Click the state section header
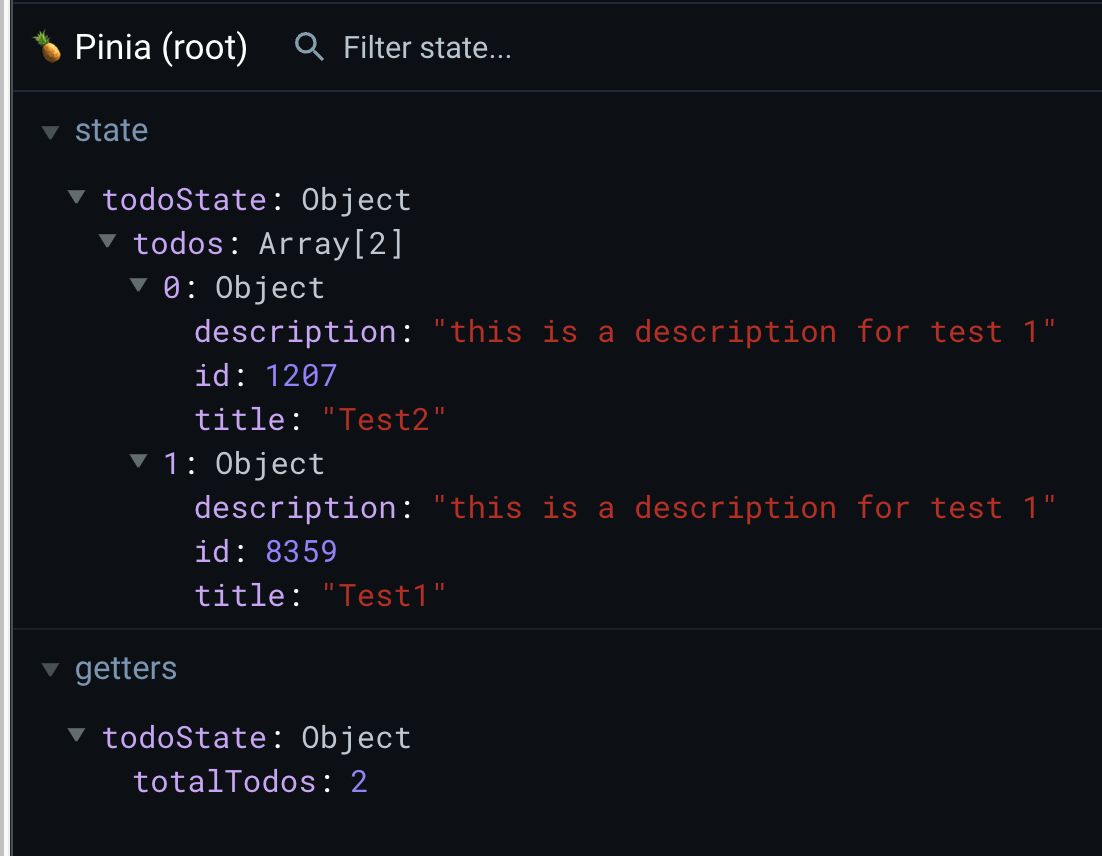The image size is (1102, 856). click(x=111, y=130)
